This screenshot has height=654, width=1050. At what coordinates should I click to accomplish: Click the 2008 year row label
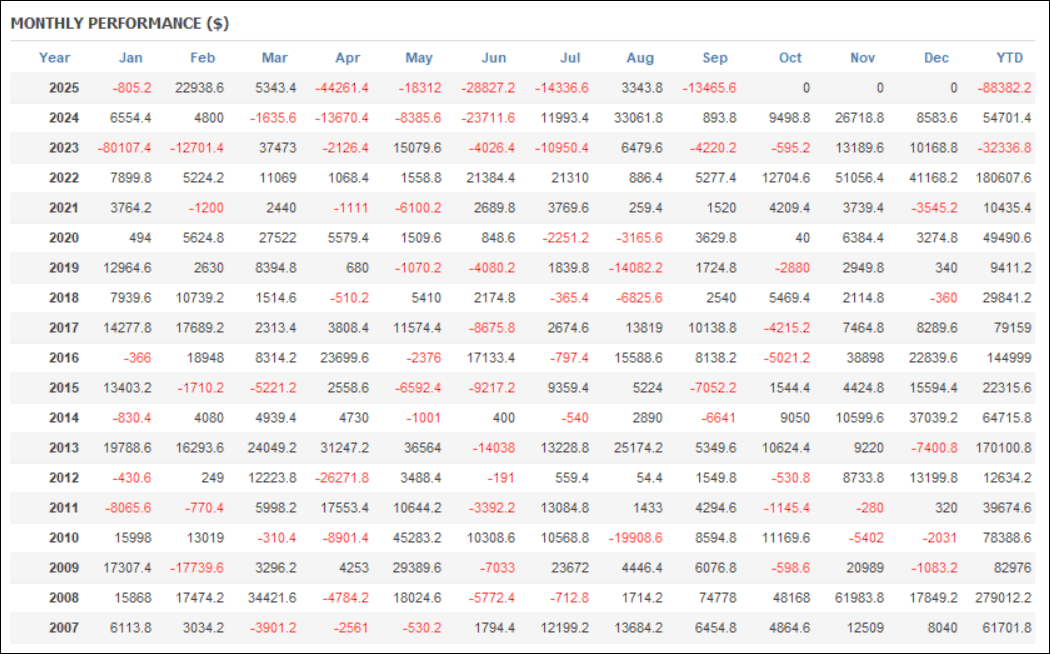click(x=63, y=598)
